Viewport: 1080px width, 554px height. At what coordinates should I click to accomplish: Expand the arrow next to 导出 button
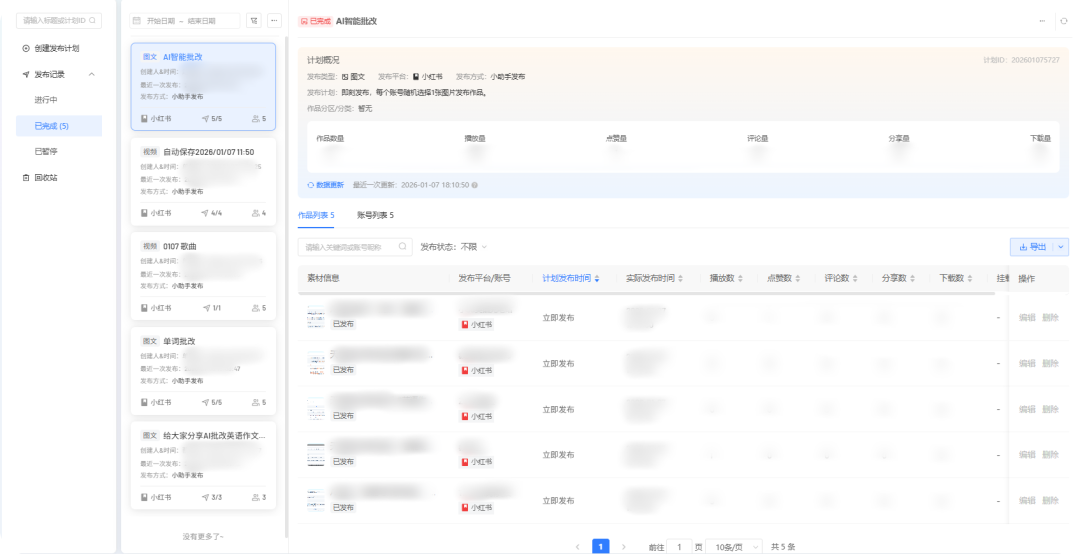click(1061, 246)
